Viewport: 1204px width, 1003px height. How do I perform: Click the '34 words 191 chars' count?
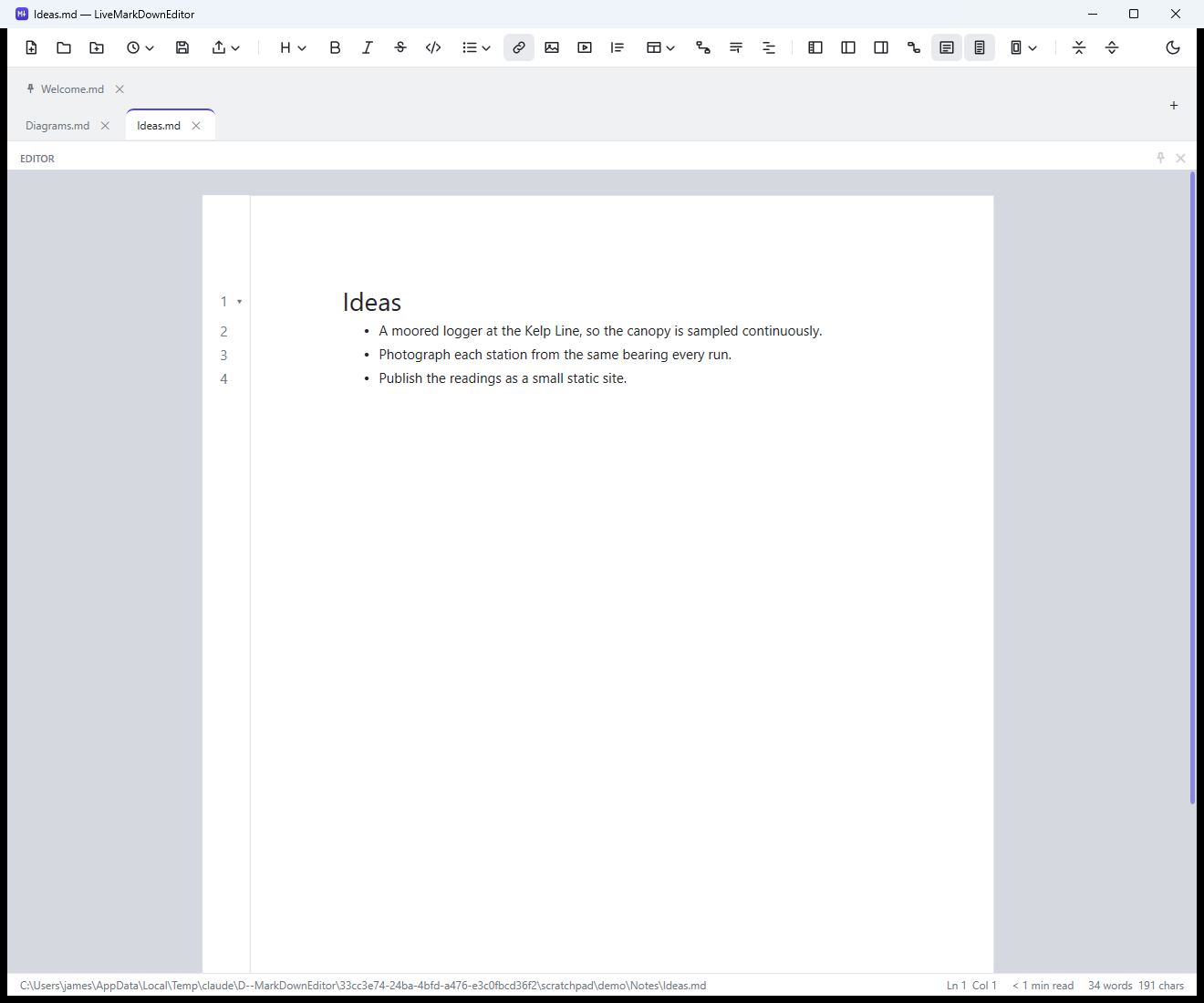click(x=1136, y=986)
